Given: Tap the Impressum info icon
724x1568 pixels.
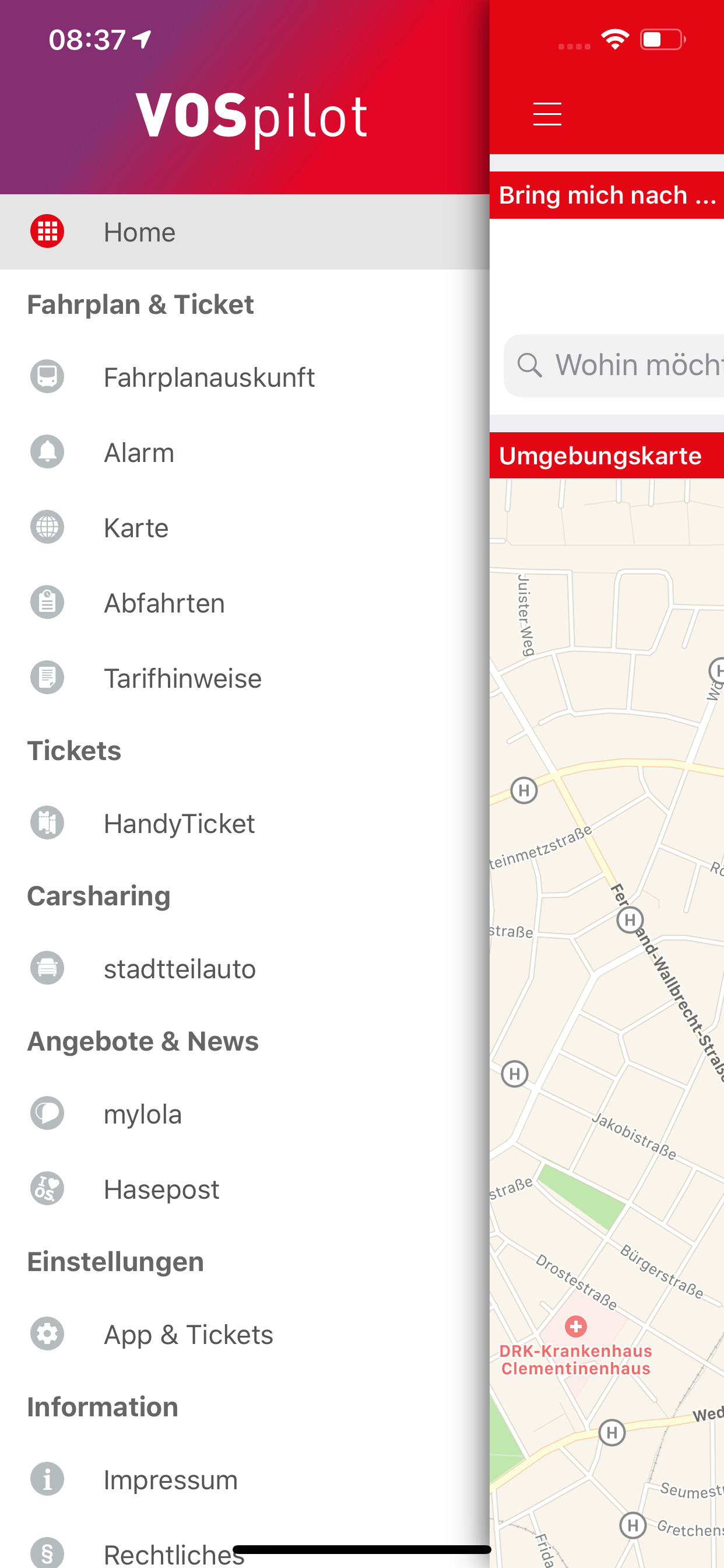Looking at the screenshot, I should pos(47,1479).
